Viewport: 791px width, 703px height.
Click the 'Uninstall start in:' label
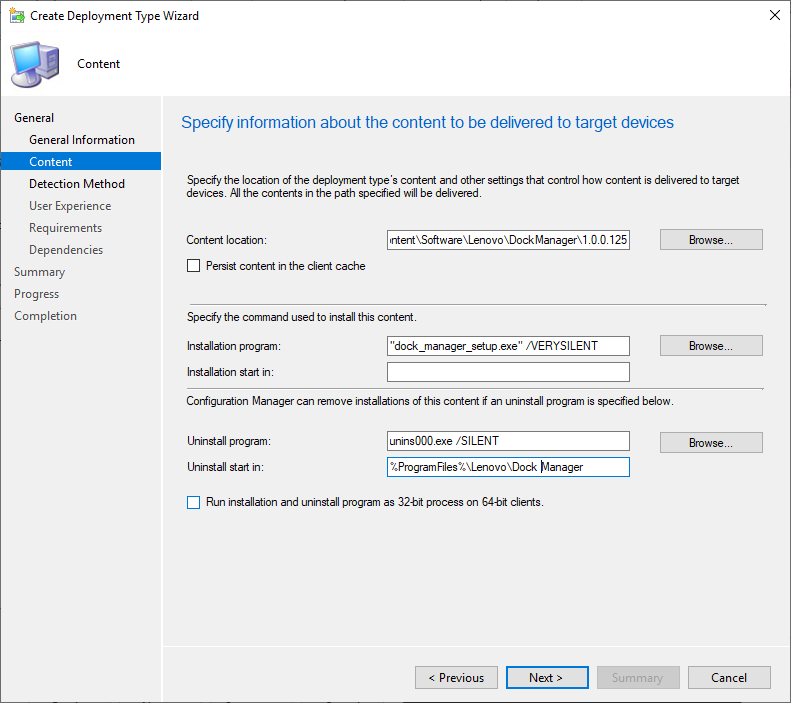(225, 467)
